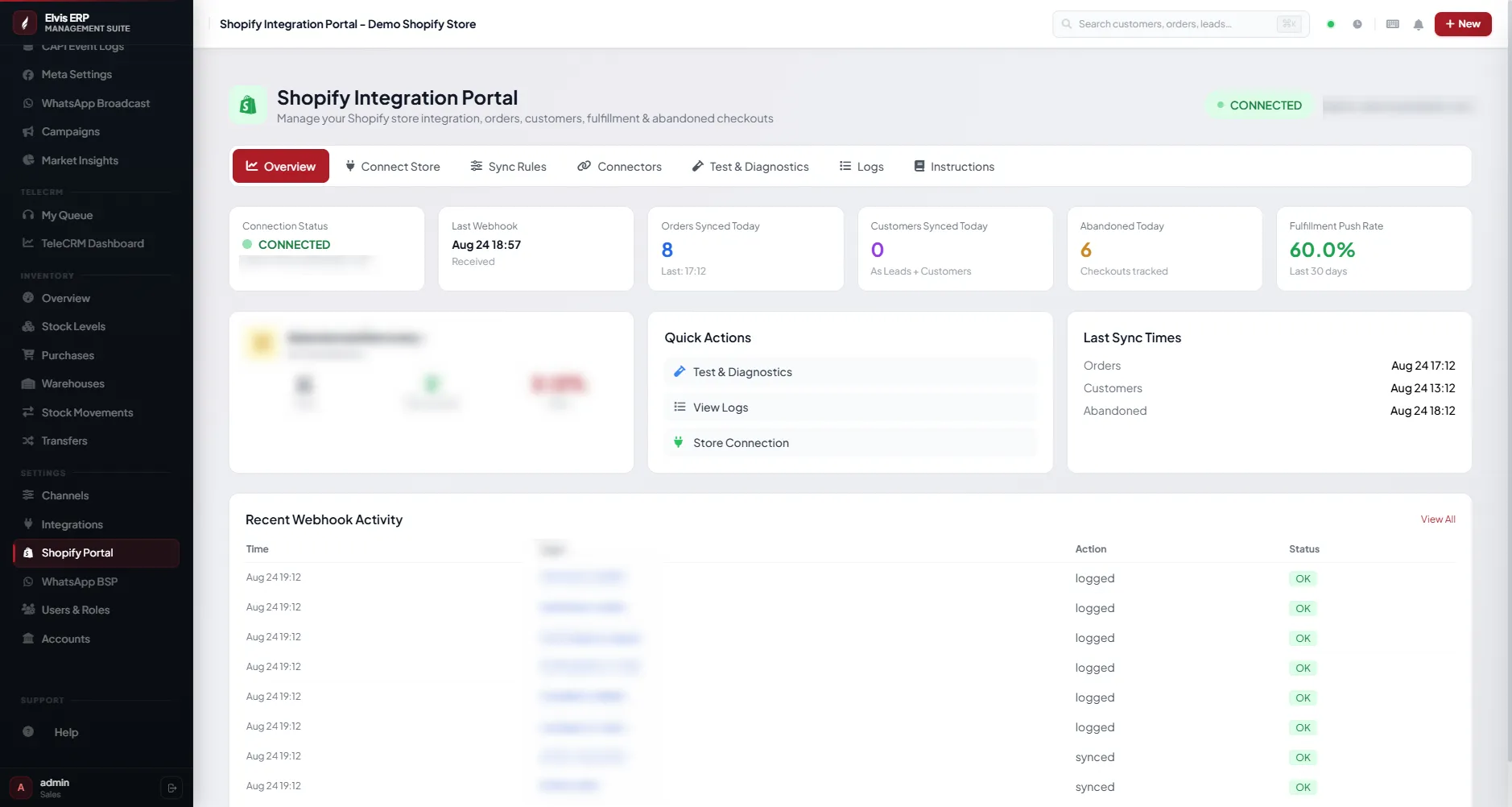This screenshot has height=807, width=1512.
Task: Click the Transfers shuffle icon
Action: click(28, 441)
